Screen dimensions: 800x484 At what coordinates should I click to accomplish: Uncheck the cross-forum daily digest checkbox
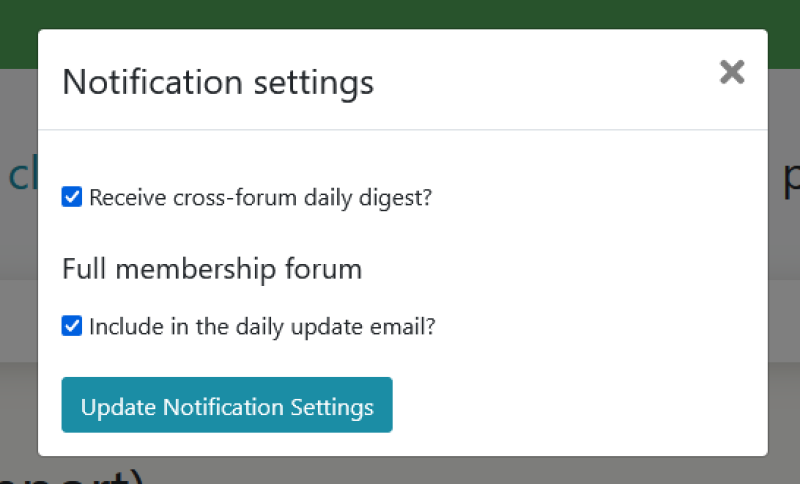coord(72,197)
